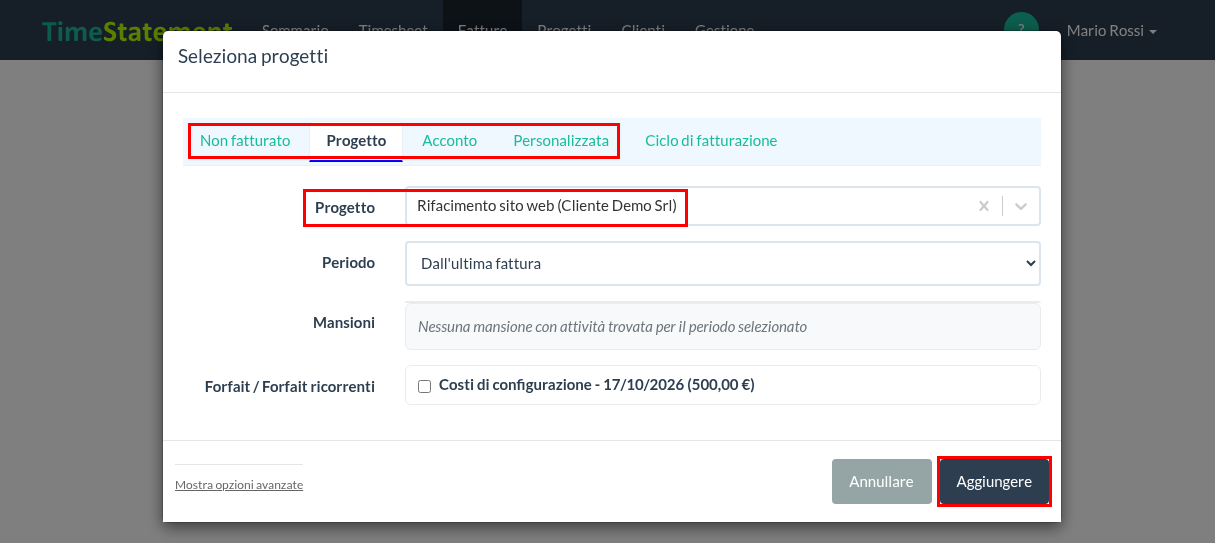Expand the Progetto combo box chevron

[1021, 206]
